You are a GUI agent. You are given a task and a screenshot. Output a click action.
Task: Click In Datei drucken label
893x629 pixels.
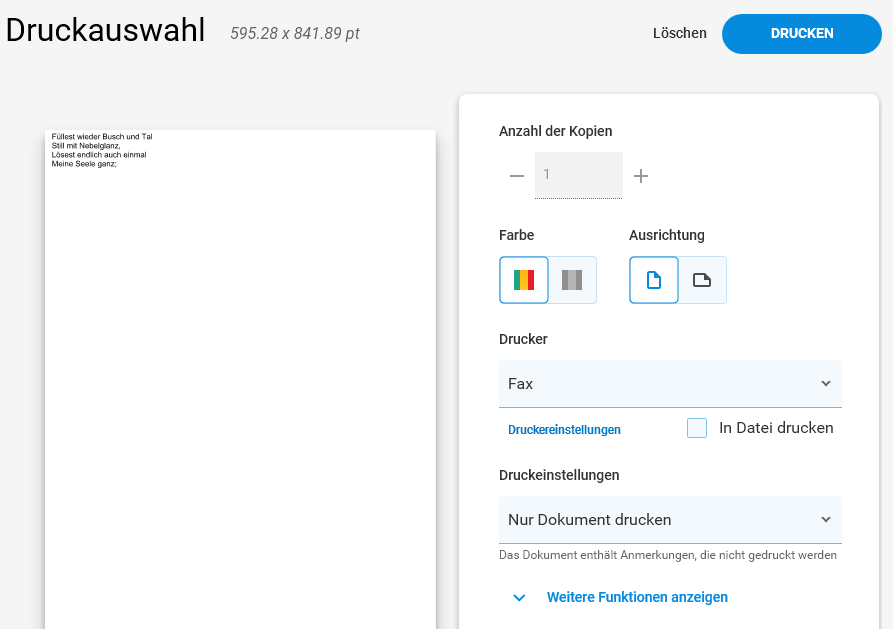click(x=776, y=428)
